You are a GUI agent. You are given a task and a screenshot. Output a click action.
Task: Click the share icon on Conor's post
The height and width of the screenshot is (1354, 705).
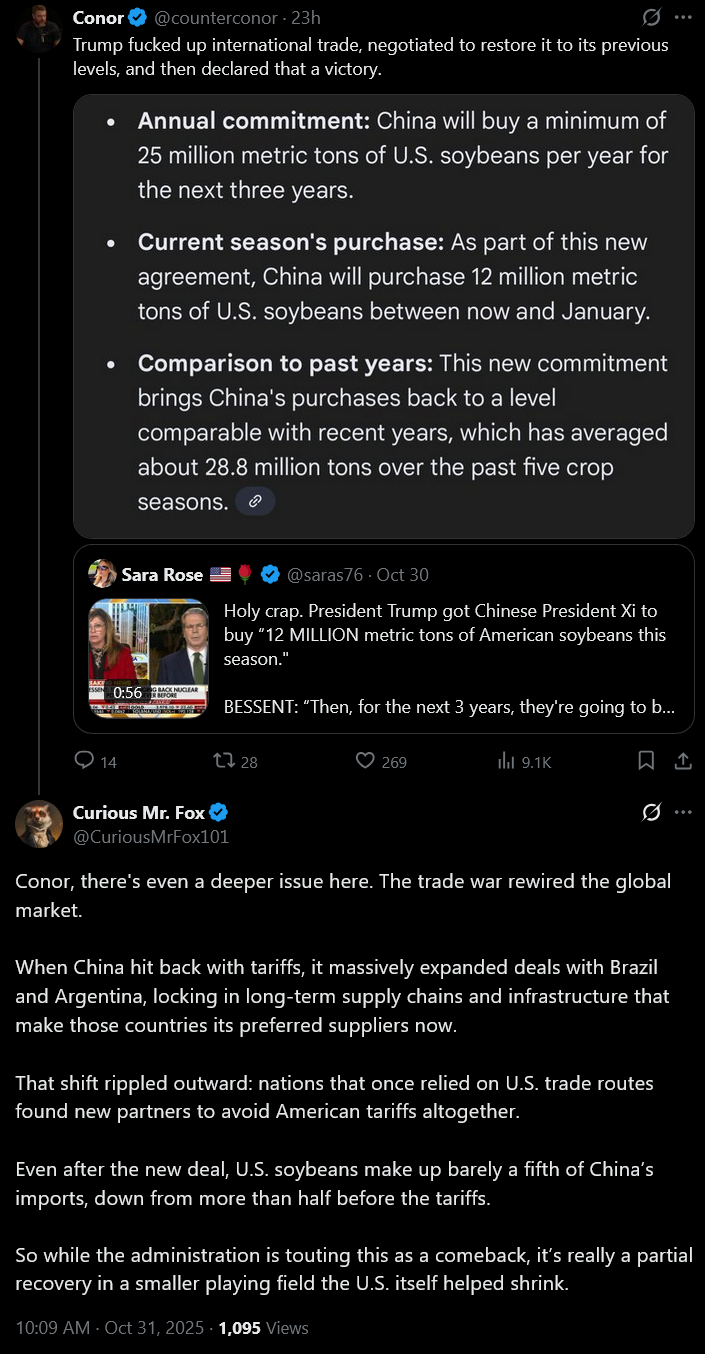(683, 761)
